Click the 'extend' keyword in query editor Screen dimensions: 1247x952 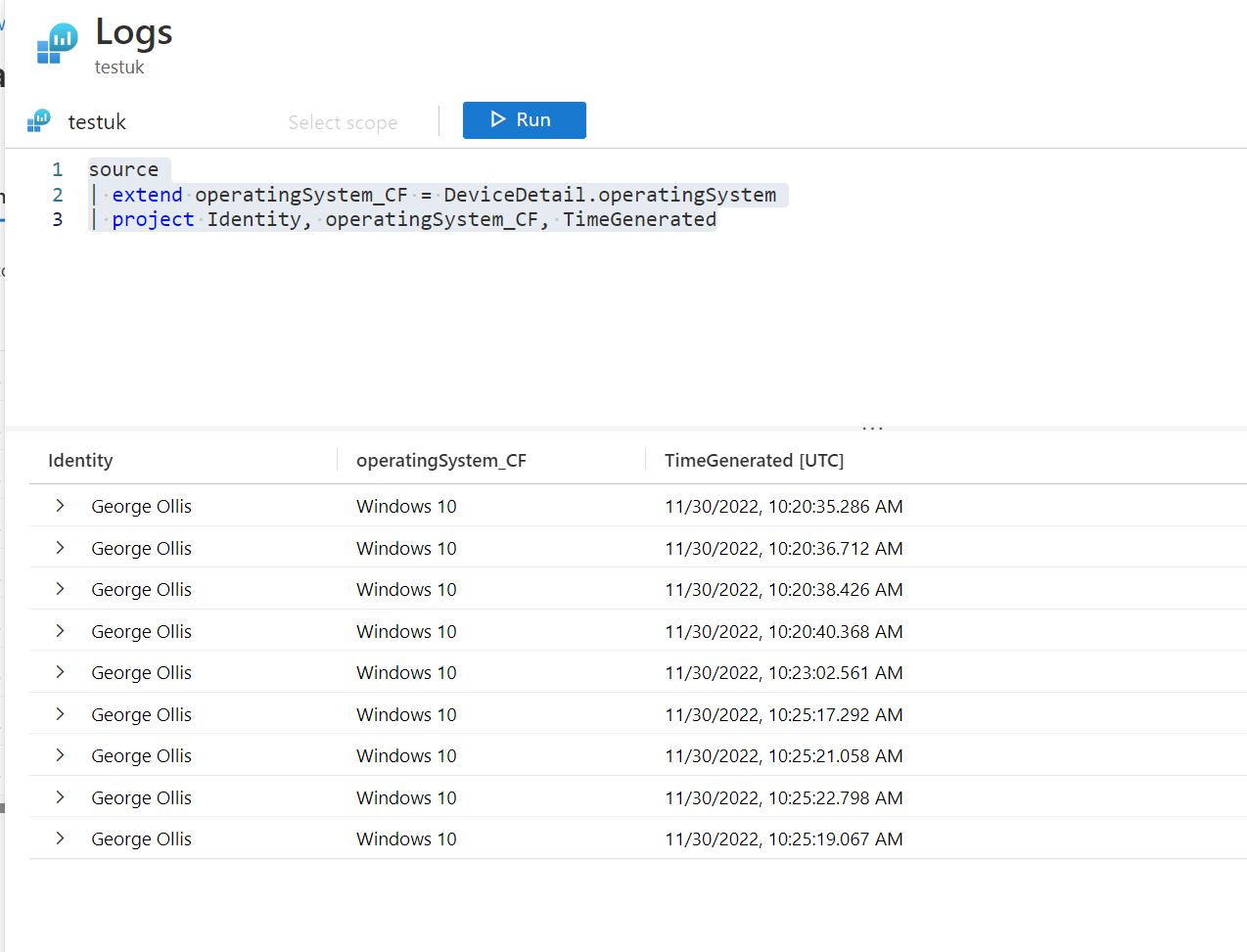coord(147,195)
